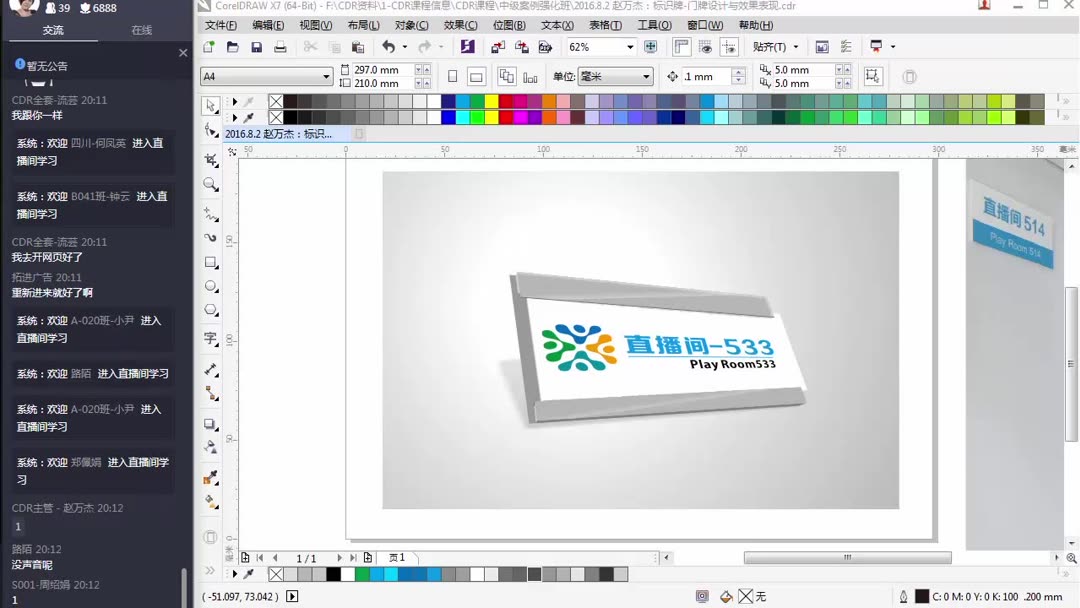Select the Pick tool
This screenshot has width=1080, height=608.
point(211,107)
